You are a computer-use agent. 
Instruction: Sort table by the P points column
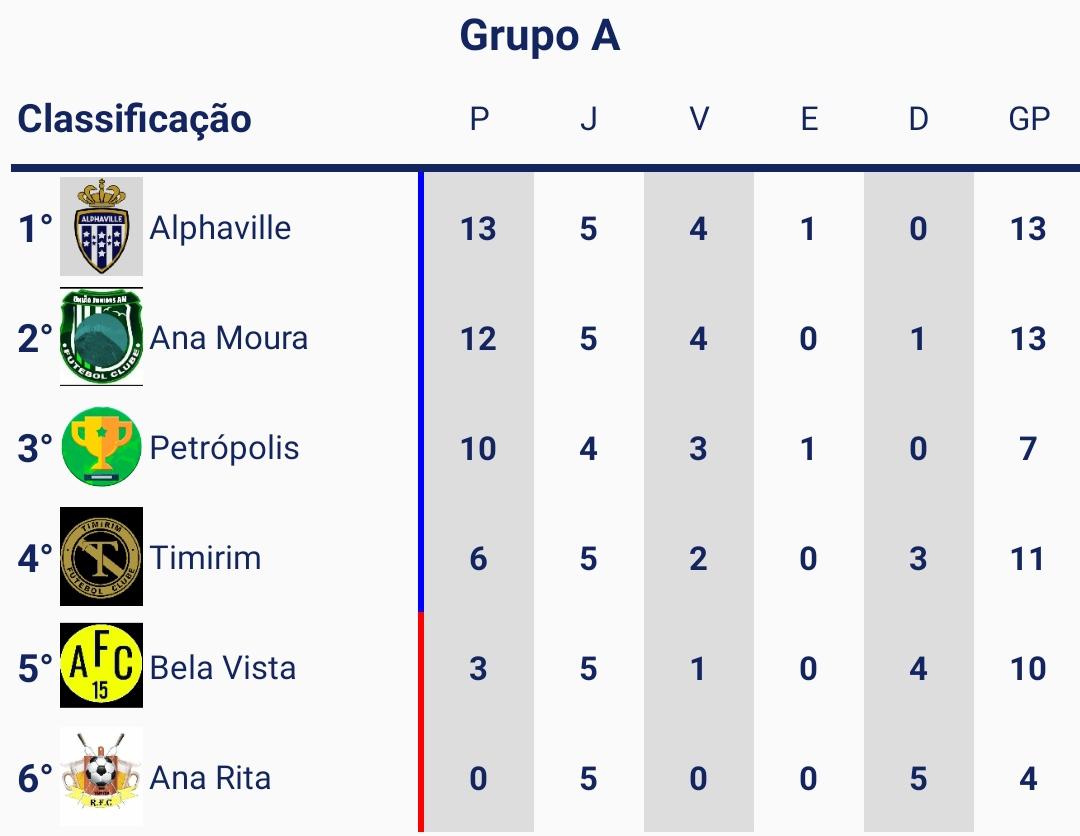tap(479, 119)
